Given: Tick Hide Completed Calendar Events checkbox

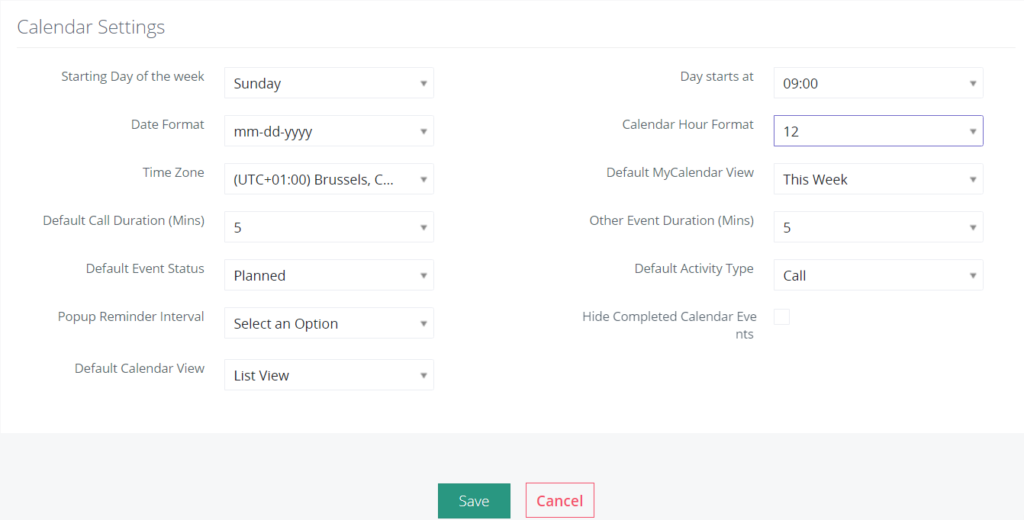Looking at the screenshot, I should 782,317.
